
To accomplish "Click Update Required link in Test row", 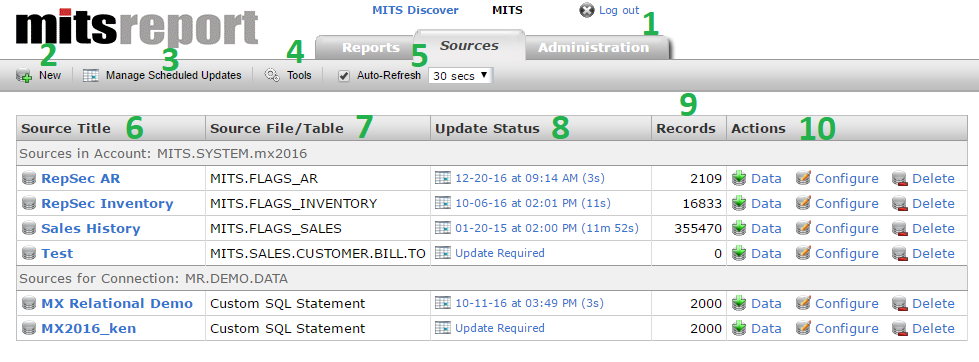I will pos(500,253).
